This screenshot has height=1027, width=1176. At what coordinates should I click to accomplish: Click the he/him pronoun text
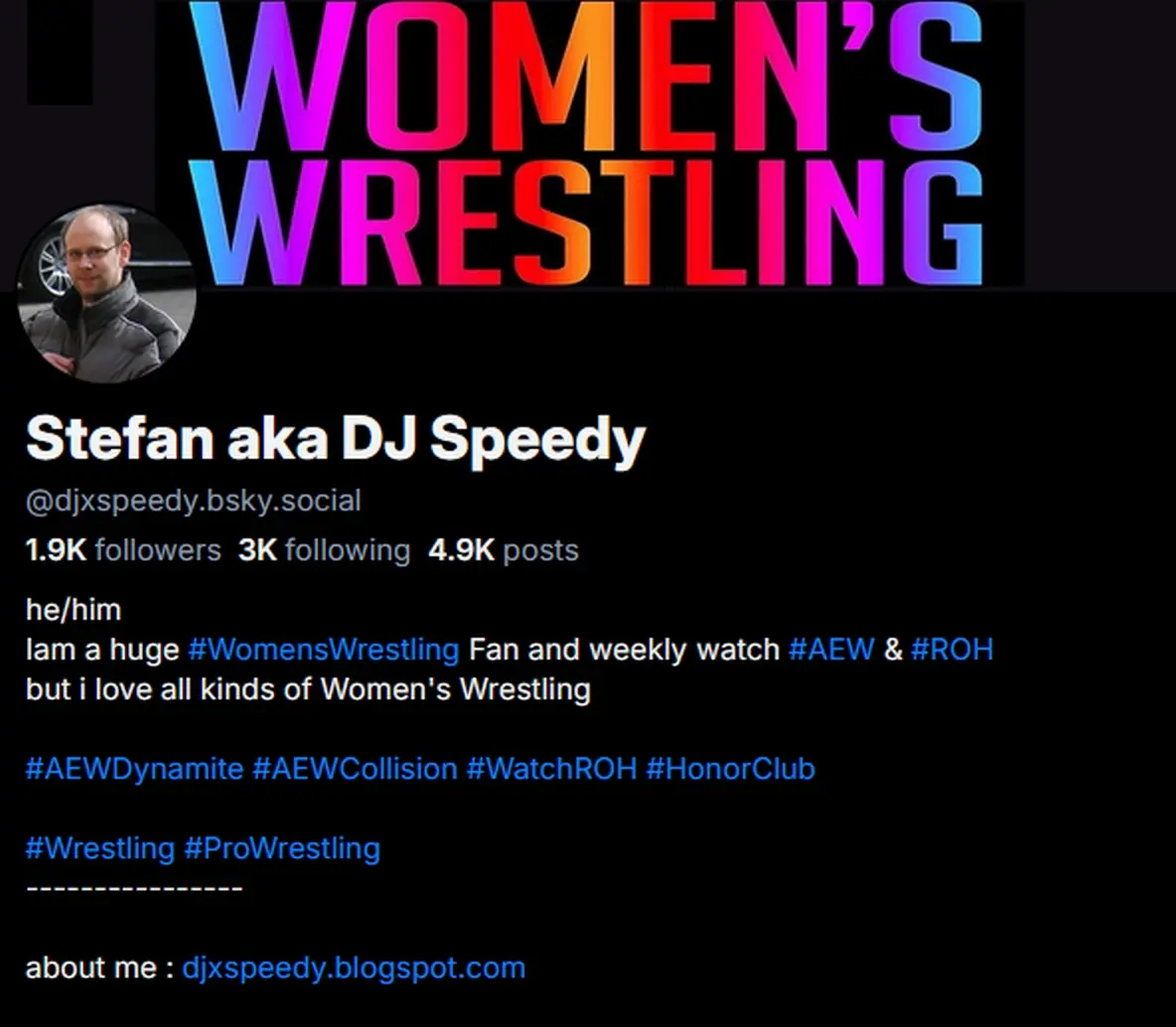(x=73, y=610)
